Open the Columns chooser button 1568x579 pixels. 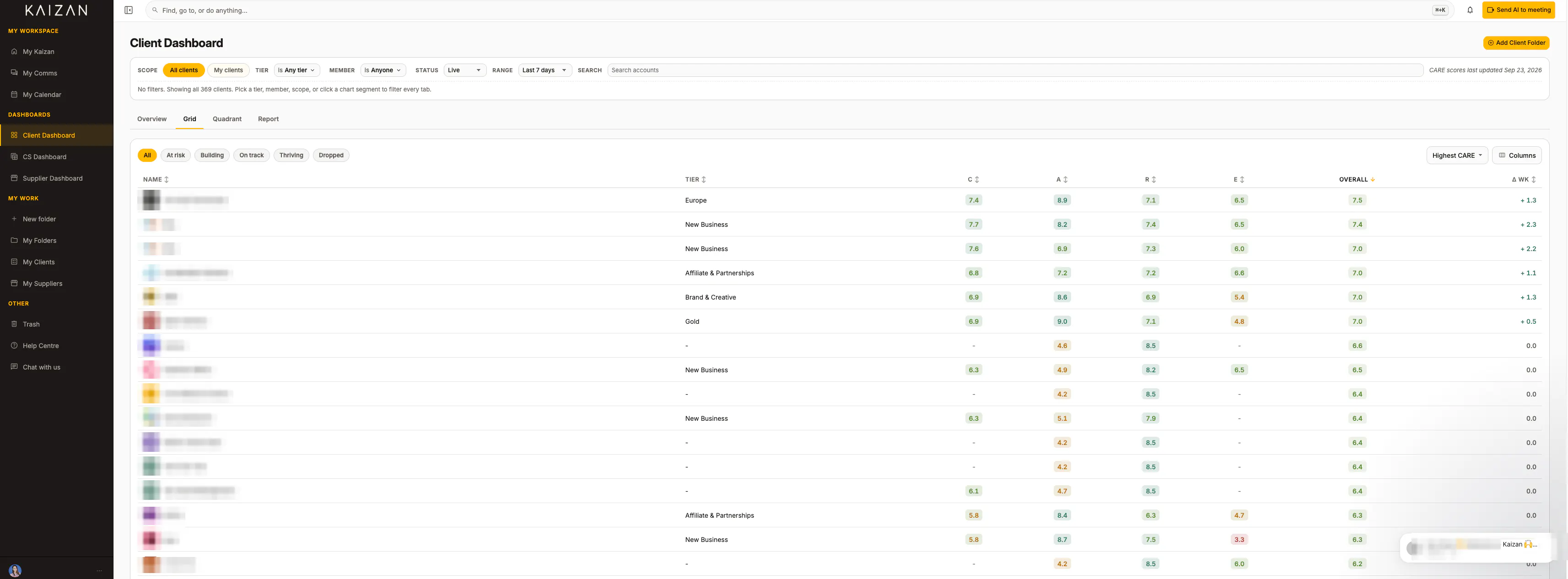point(1517,155)
